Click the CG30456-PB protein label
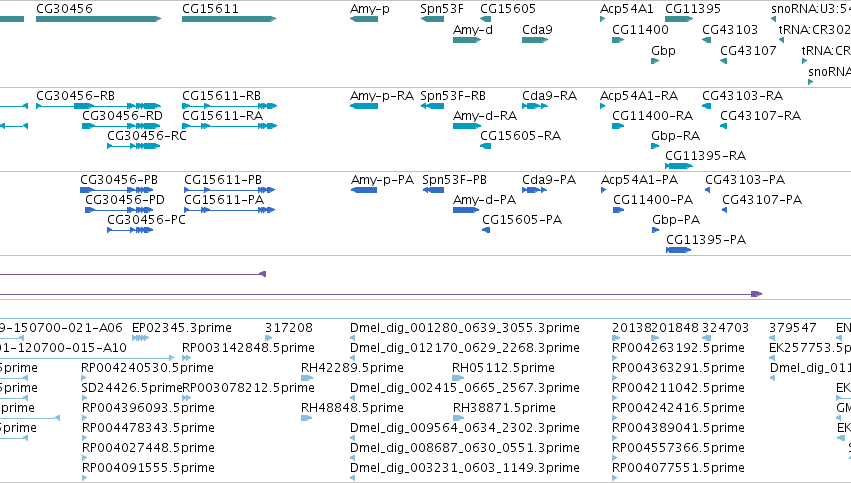 (x=119, y=180)
